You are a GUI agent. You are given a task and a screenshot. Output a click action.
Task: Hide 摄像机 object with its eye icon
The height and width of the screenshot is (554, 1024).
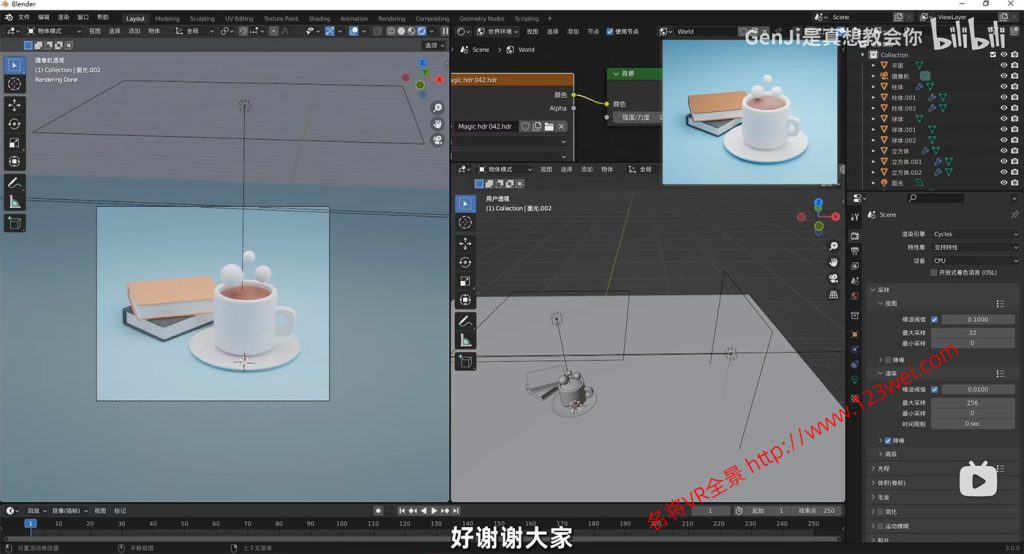1003,76
